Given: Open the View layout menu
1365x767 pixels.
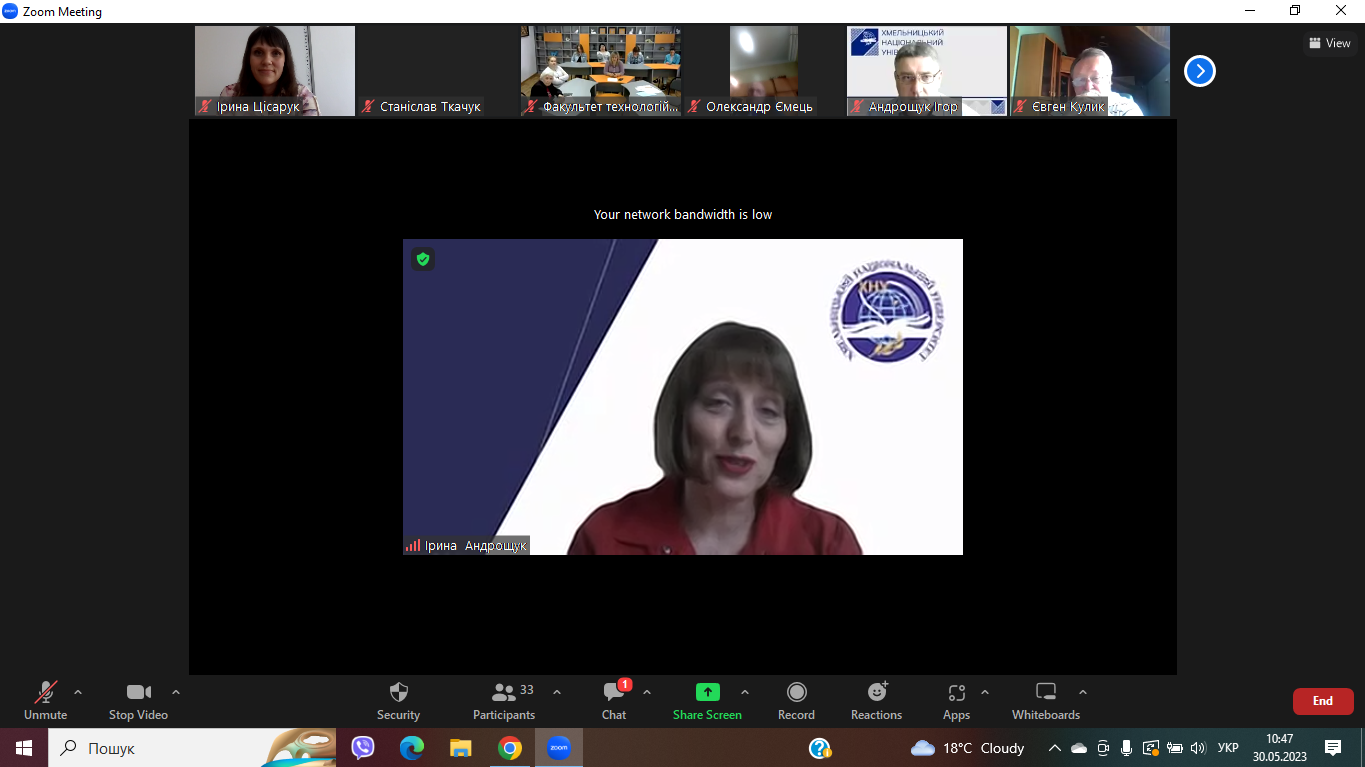Looking at the screenshot, I should (x=1329, y=43).
